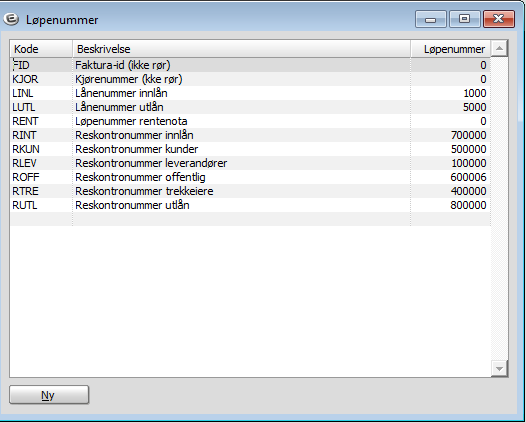Click the empty row below RUTL
The image size is (526, 423).
[250, 219]
